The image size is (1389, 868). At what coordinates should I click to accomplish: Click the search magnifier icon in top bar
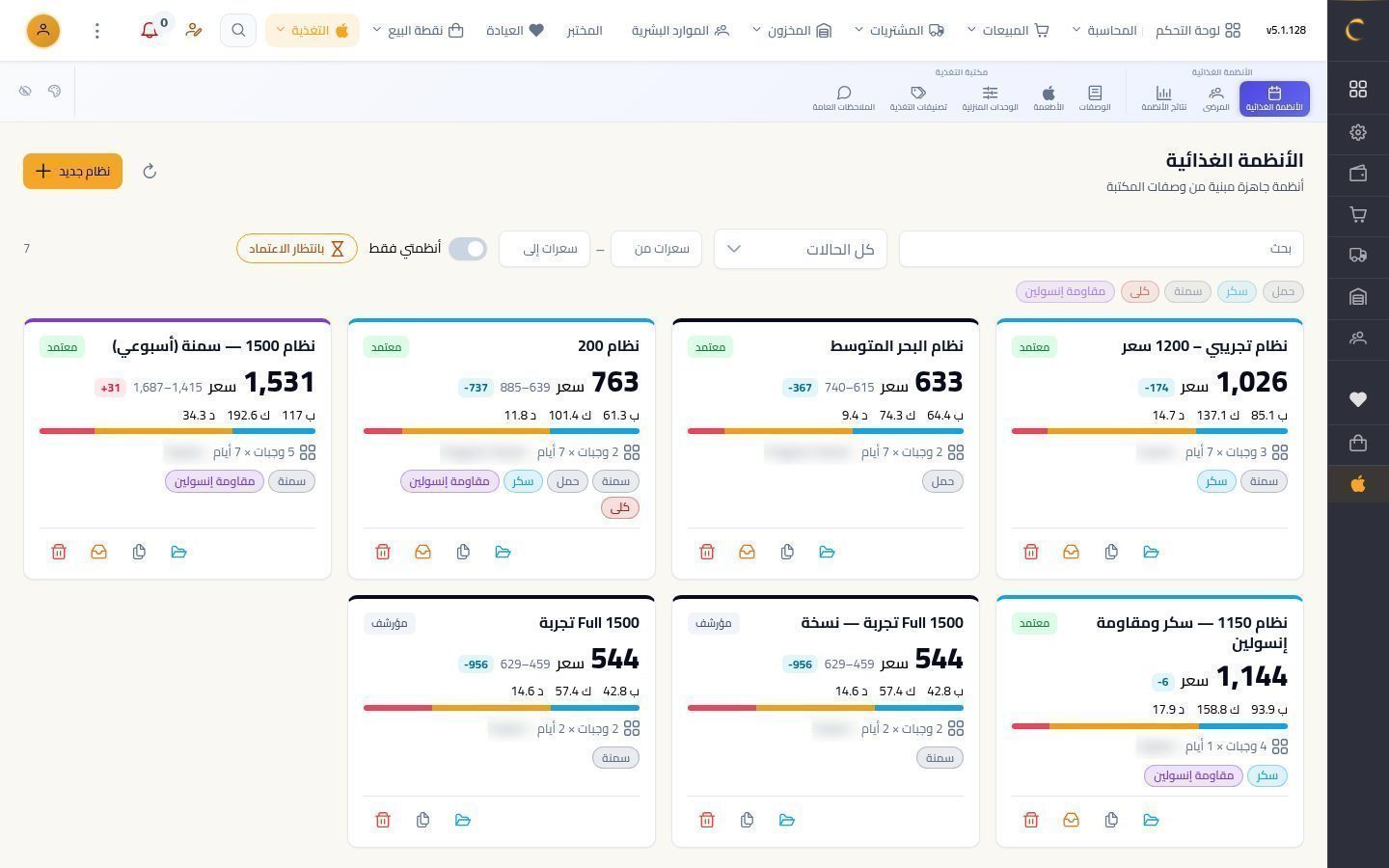(238, 31)
